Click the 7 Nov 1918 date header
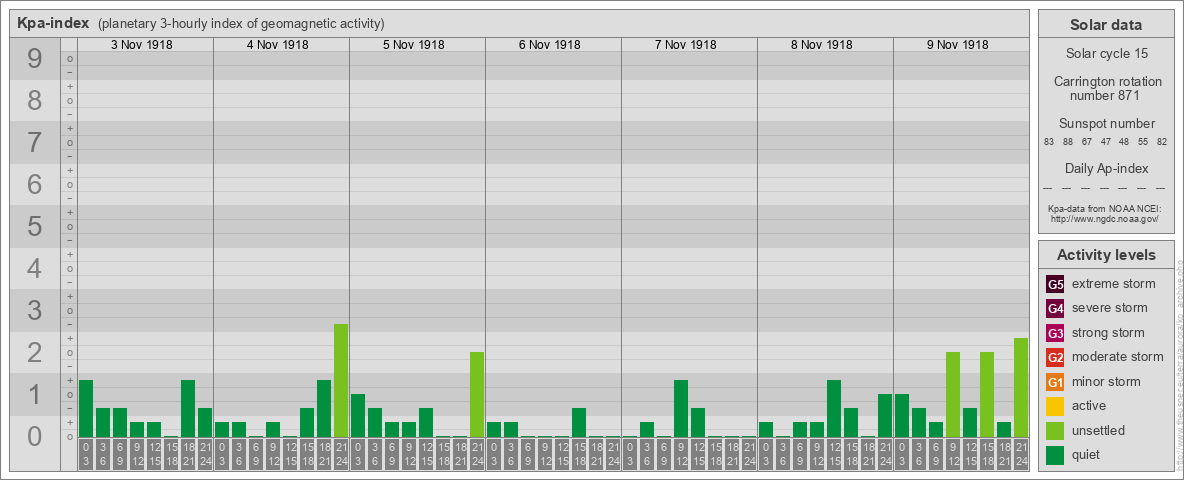The image size is (1184, 480). click(685, 45)
